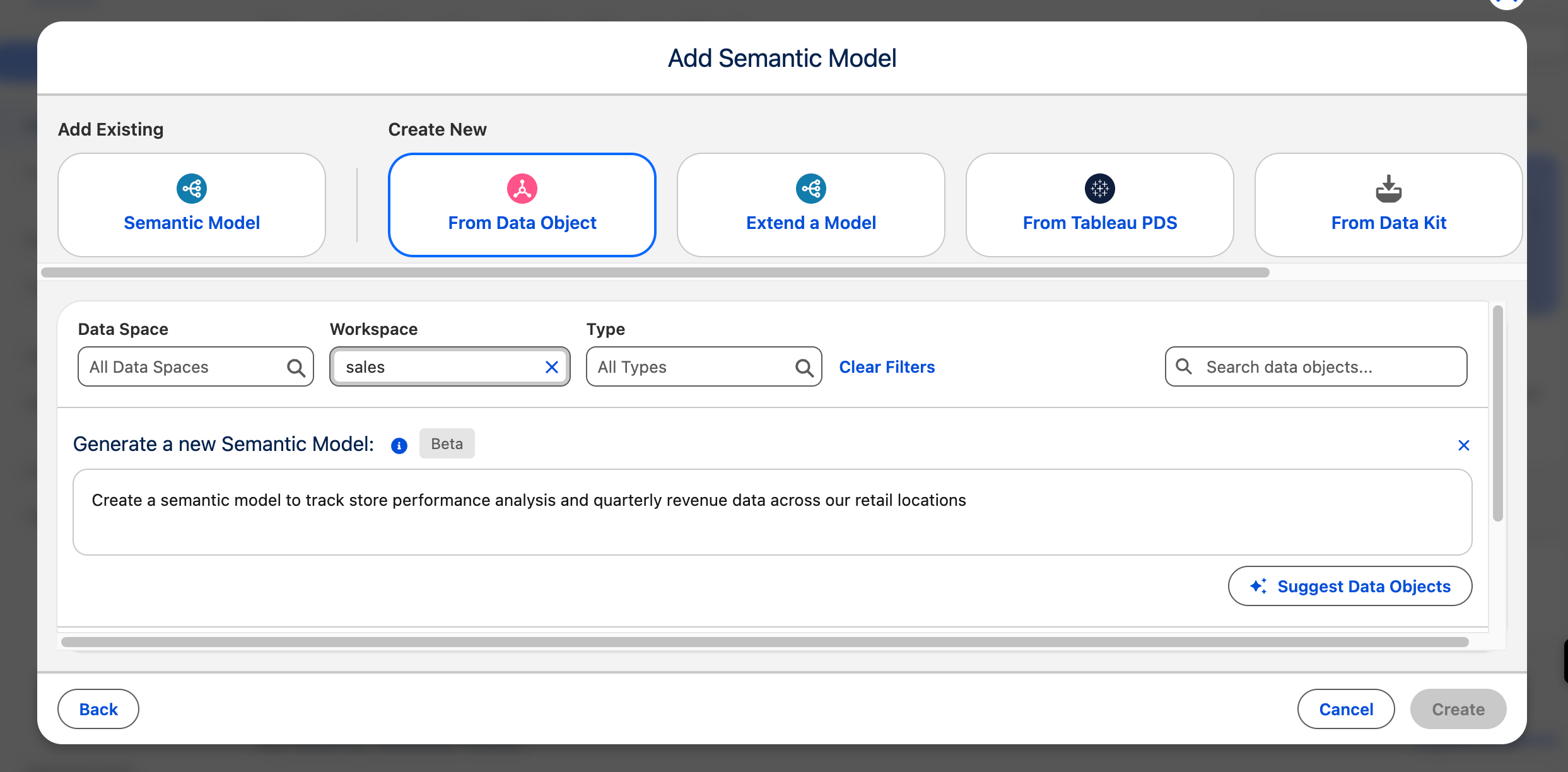
Task: Click the card row horizontal scrollbar
Action: tap(655, 272)
